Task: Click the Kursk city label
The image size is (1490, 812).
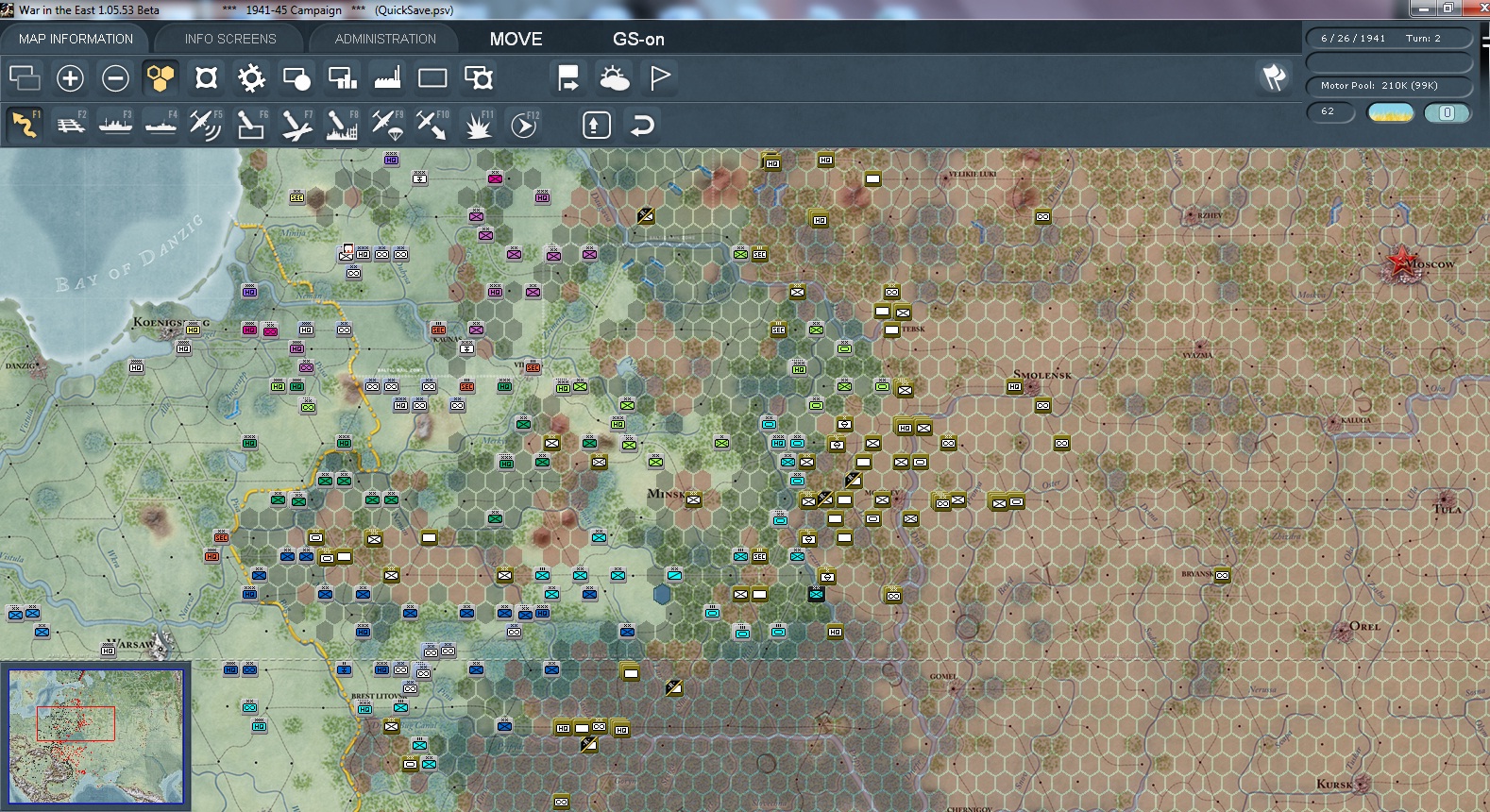Action: (x=1334, y=784)
